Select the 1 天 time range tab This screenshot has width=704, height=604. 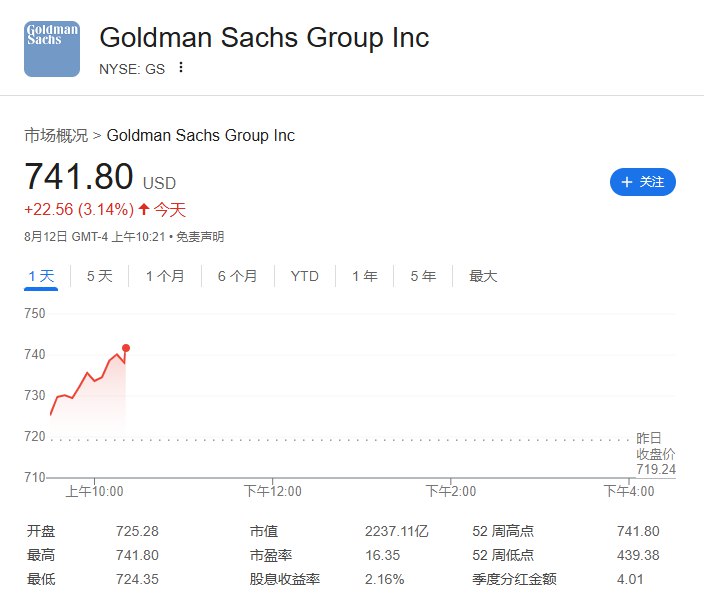(41, 276)
